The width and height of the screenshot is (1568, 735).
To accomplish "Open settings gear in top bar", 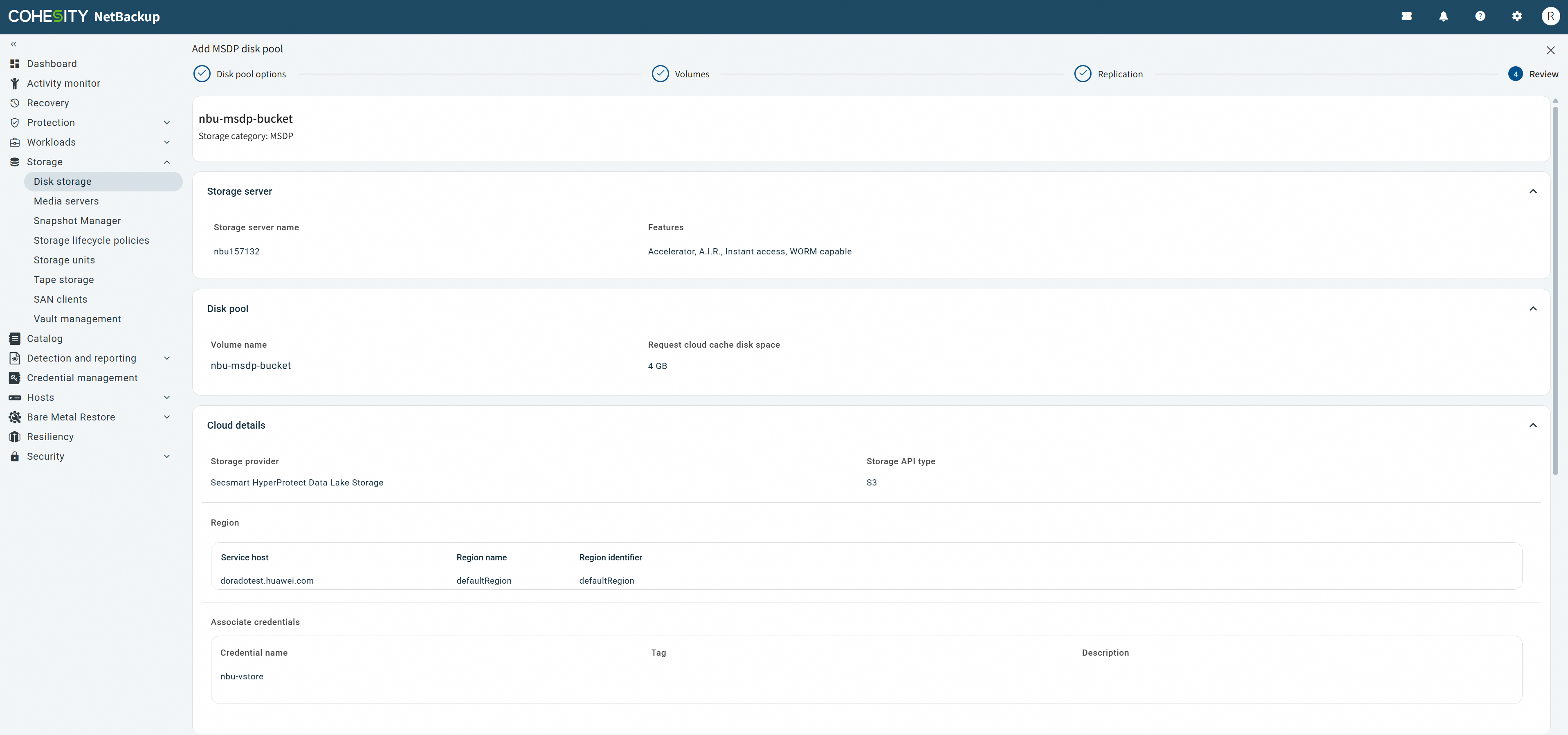I will [x=1517, y=16].
